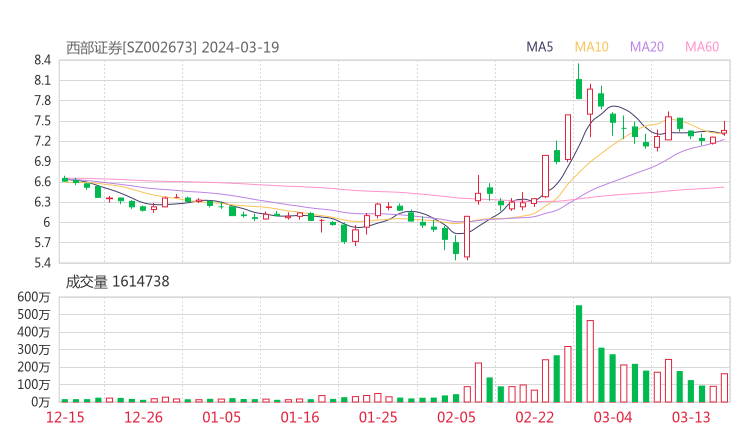Click the last red volume bar on the right
The height and width of the screenshot is (440, 740).
tap(724, 388)
